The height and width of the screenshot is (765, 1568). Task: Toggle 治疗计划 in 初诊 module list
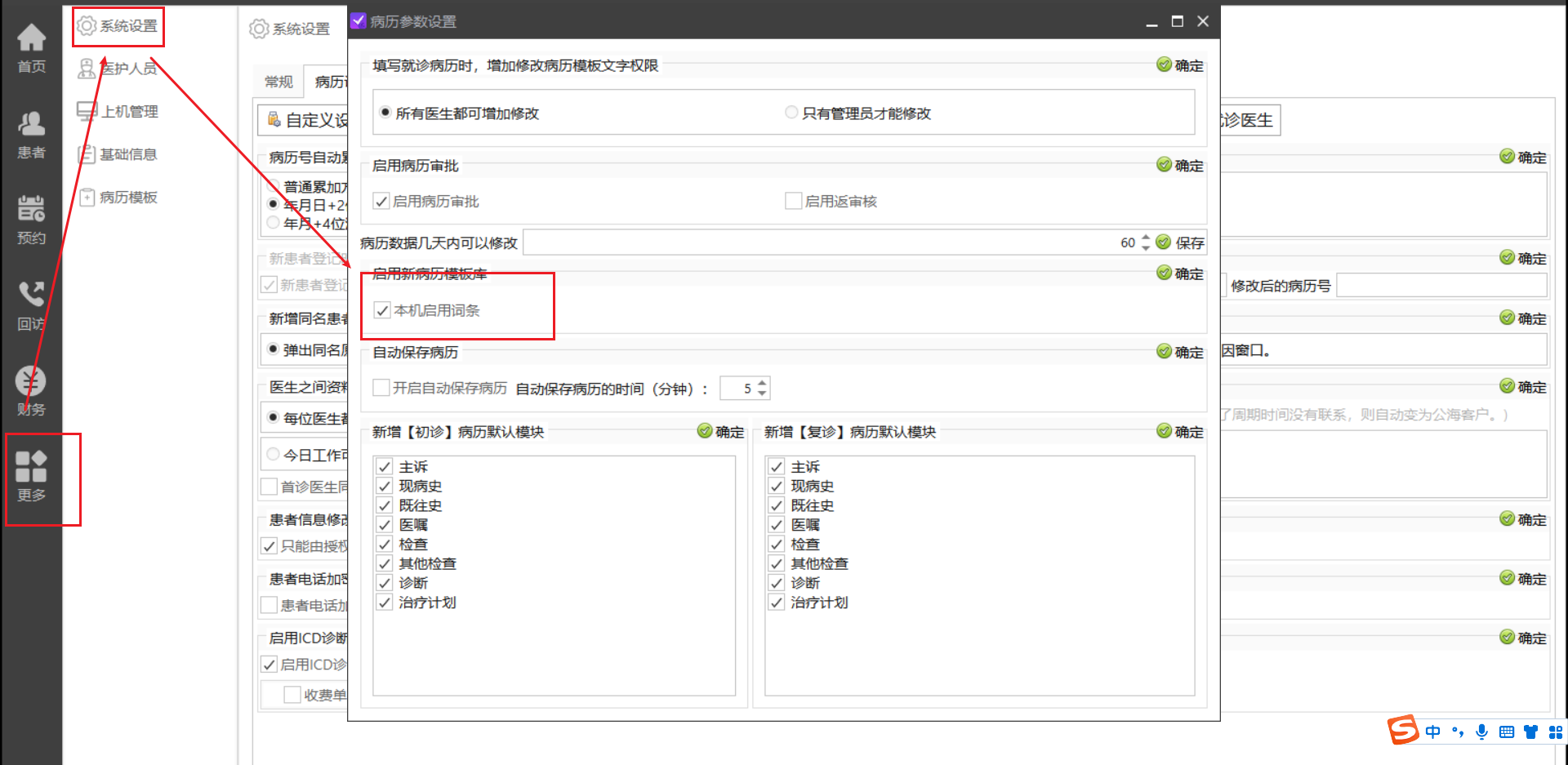(385, 603)
